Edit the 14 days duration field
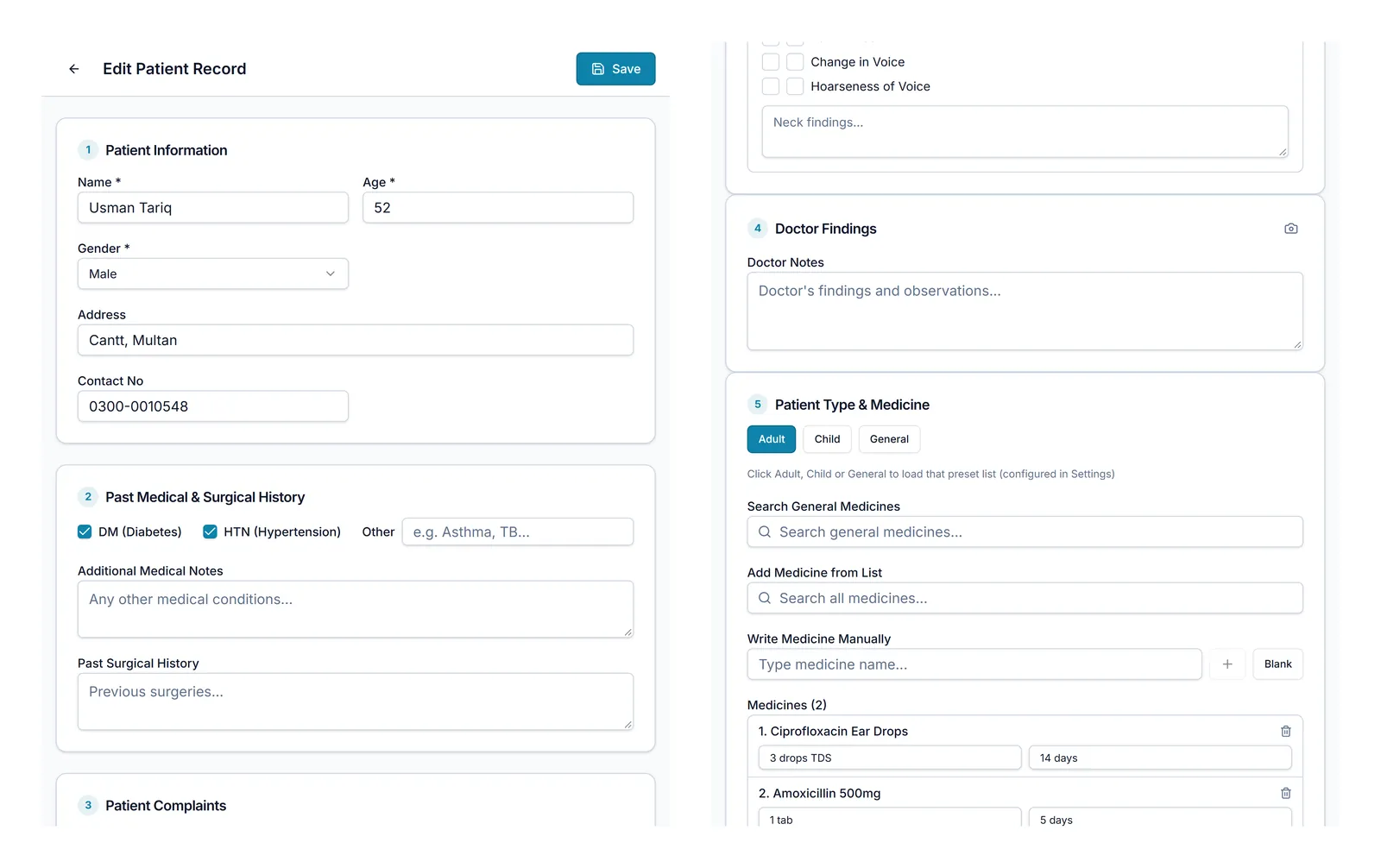The width and height of the screenshot is (1381, 868). coord(1160,758)
